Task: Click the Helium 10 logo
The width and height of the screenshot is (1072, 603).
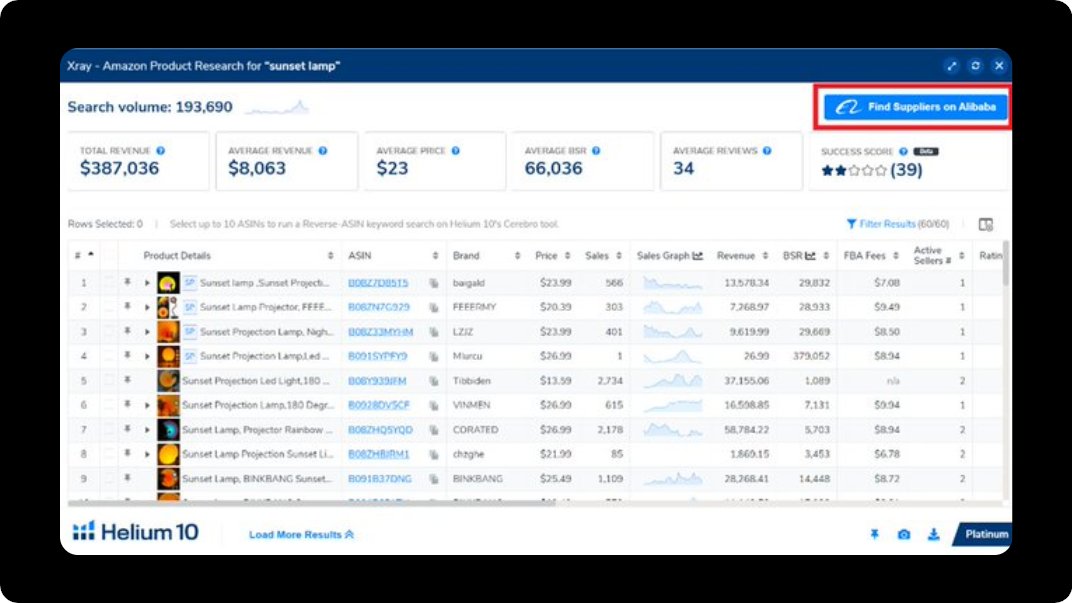Action: tap(135, 531)
